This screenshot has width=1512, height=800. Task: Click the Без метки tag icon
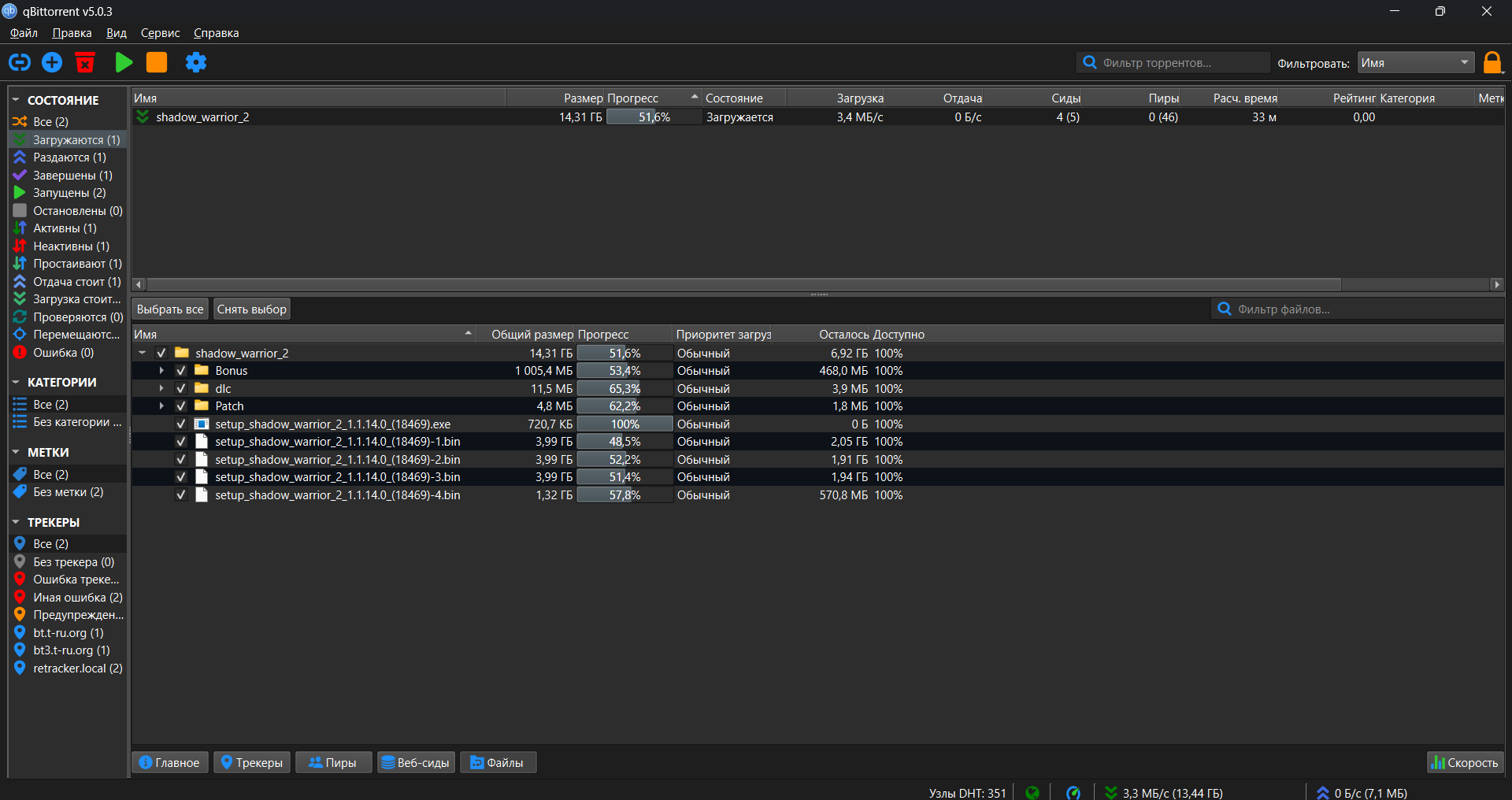pyautogui.click(x=20, y=492)
